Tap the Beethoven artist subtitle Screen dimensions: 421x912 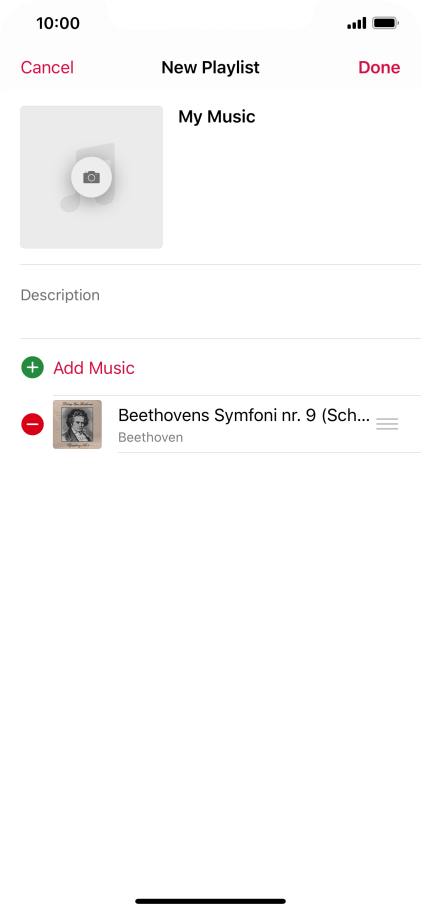click(x=151, y=437)
